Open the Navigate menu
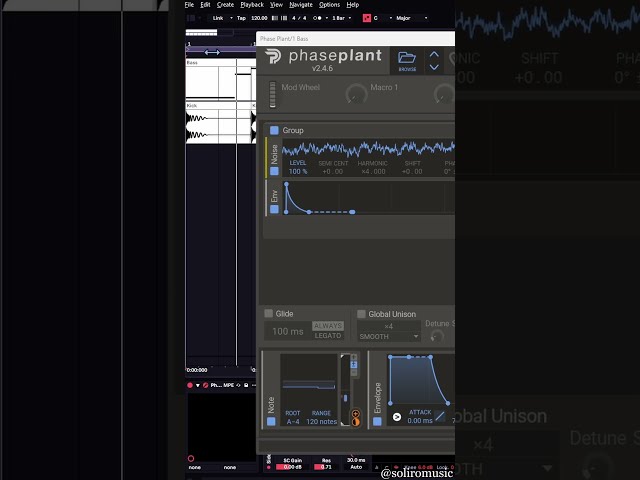The image size is (640, 480). 301,4
